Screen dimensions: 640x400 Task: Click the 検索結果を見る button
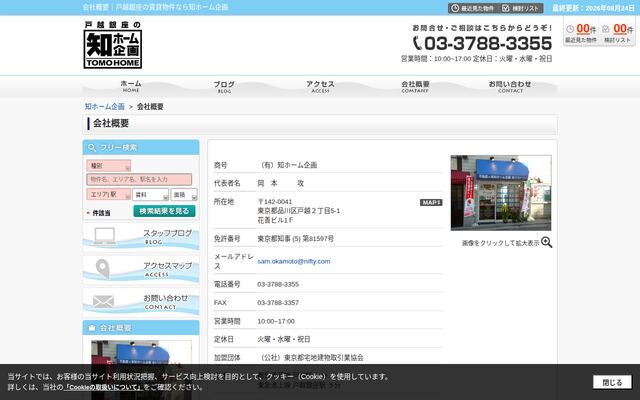point(164,211)
